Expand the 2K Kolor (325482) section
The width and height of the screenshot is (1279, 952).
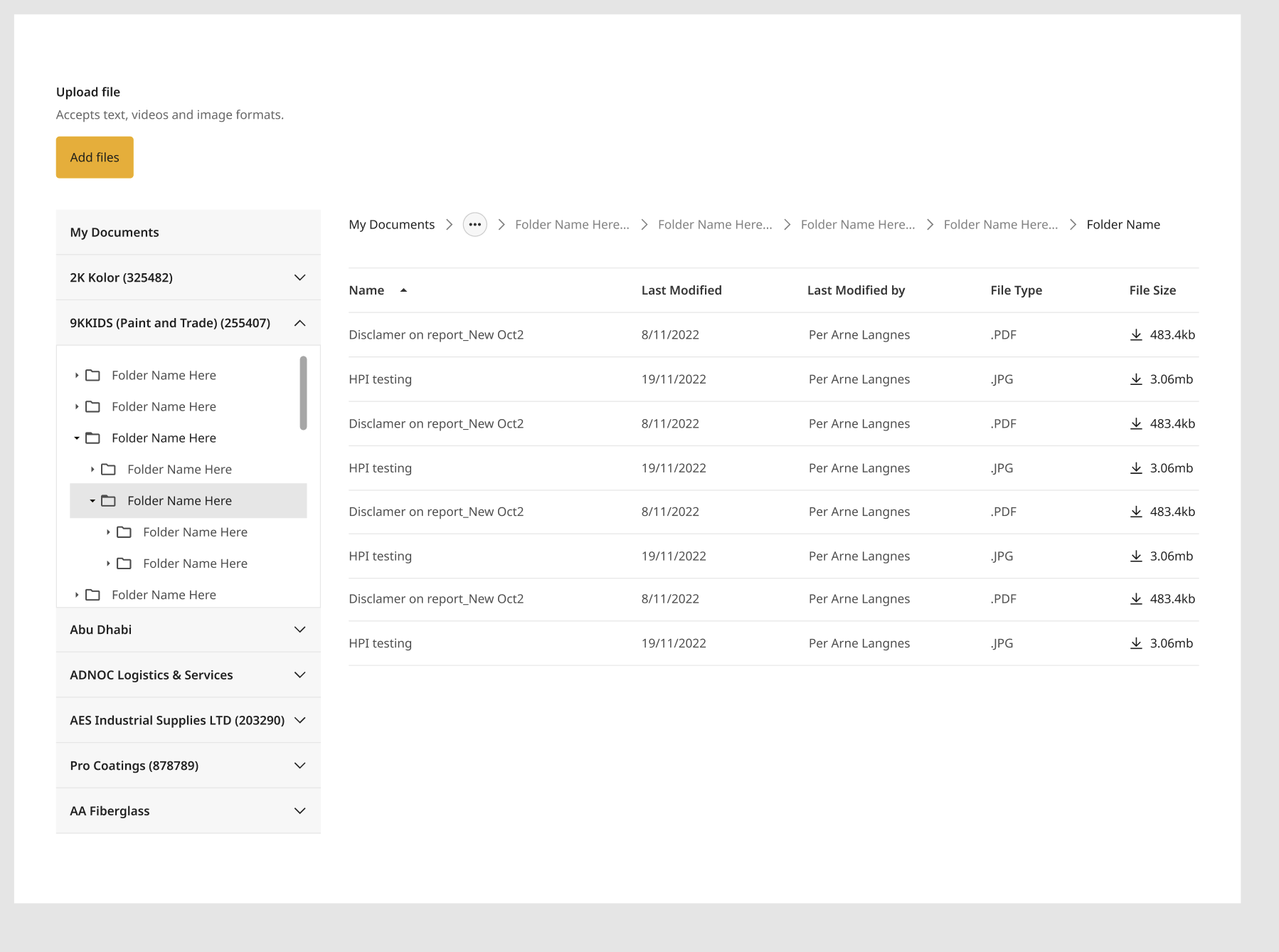pyautogui.click(x=299, y=277)
